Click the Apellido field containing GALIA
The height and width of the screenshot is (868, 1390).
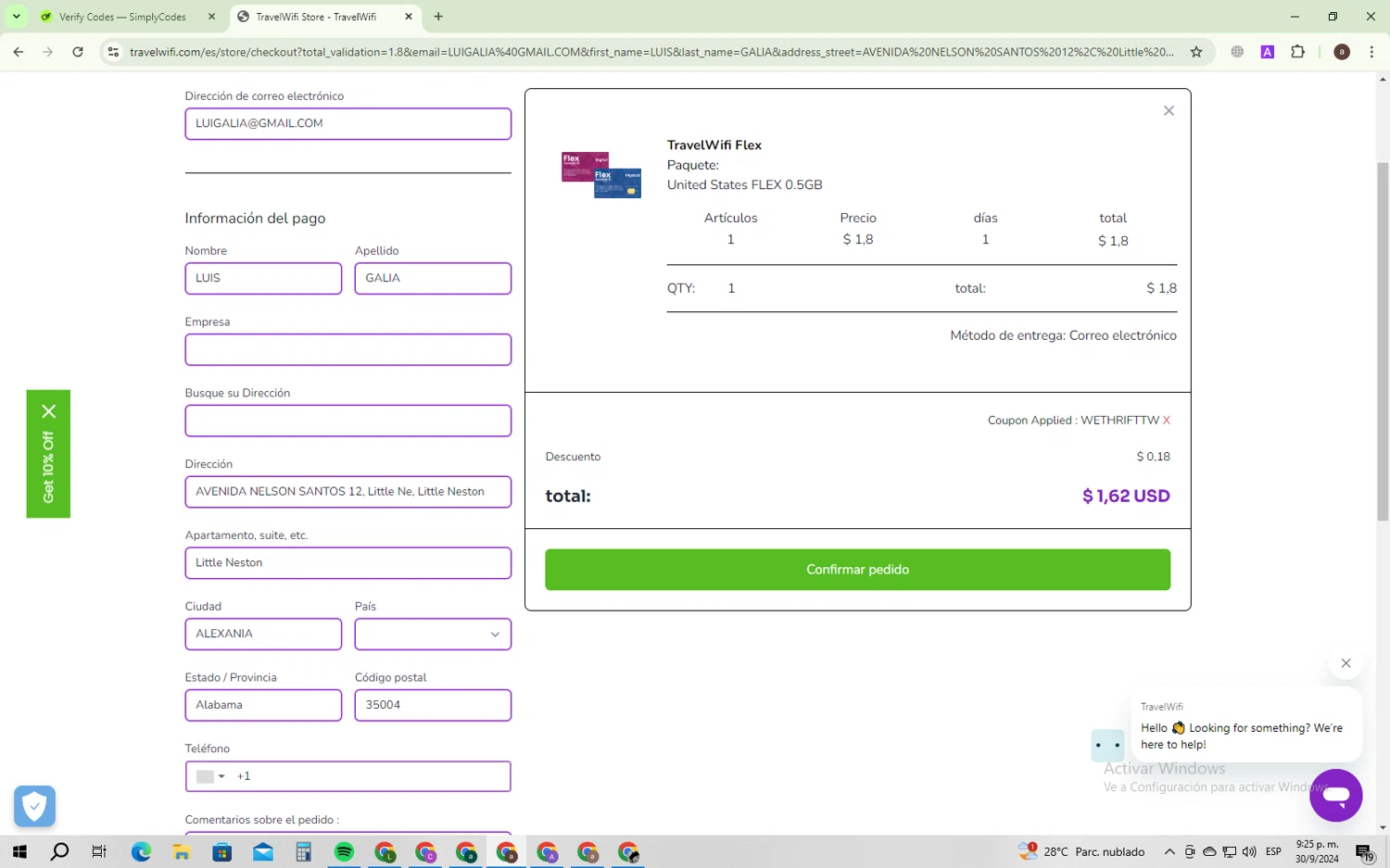(x=433, y=279)
